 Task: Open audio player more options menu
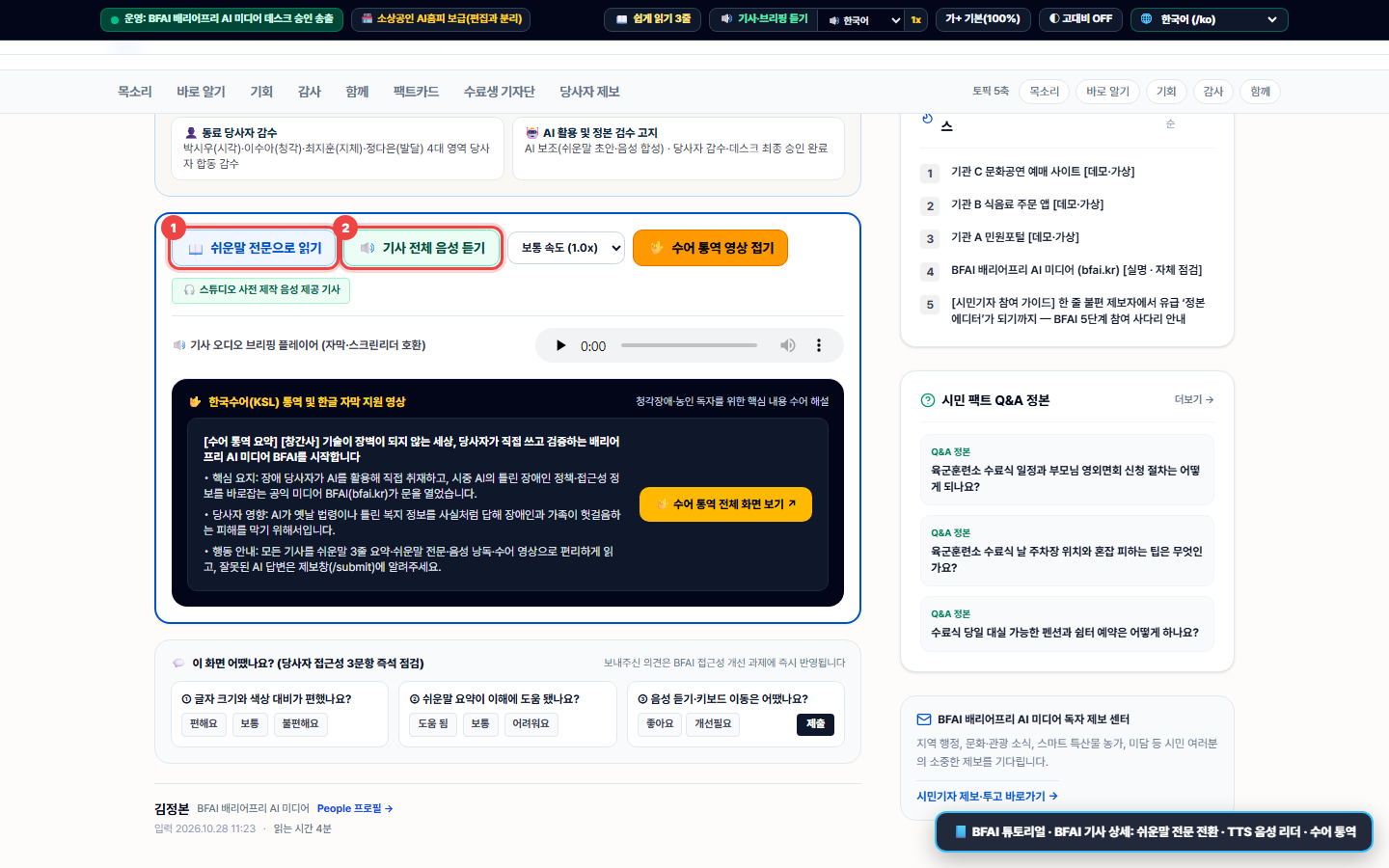819,345
